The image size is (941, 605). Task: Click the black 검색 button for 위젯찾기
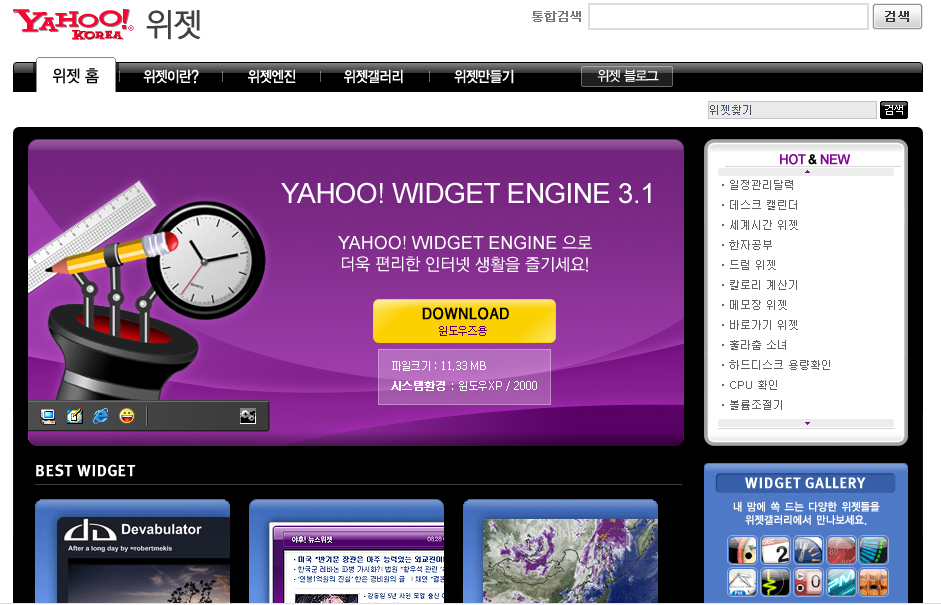(894, 110)
